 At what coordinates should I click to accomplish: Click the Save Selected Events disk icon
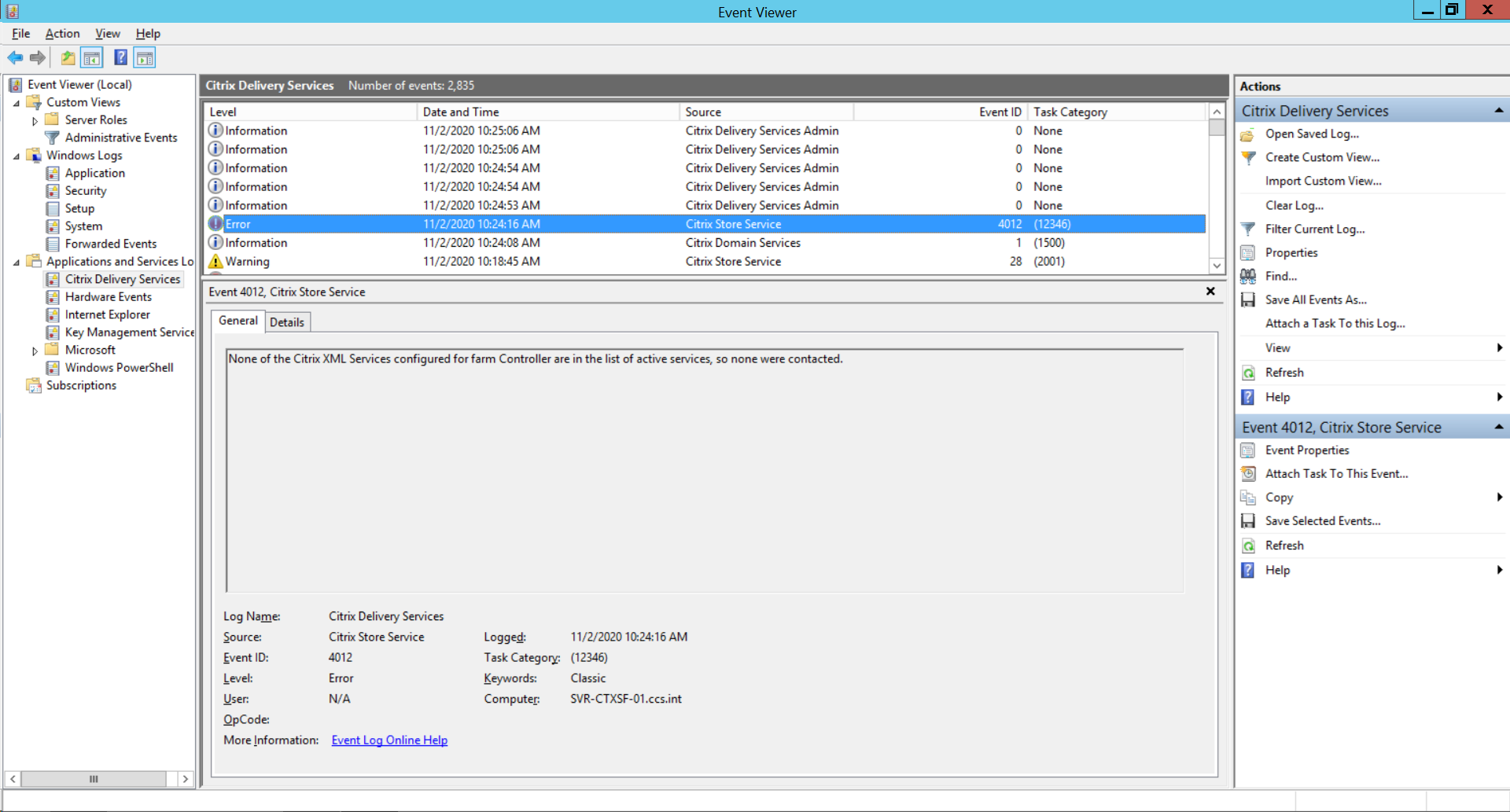1248,521
